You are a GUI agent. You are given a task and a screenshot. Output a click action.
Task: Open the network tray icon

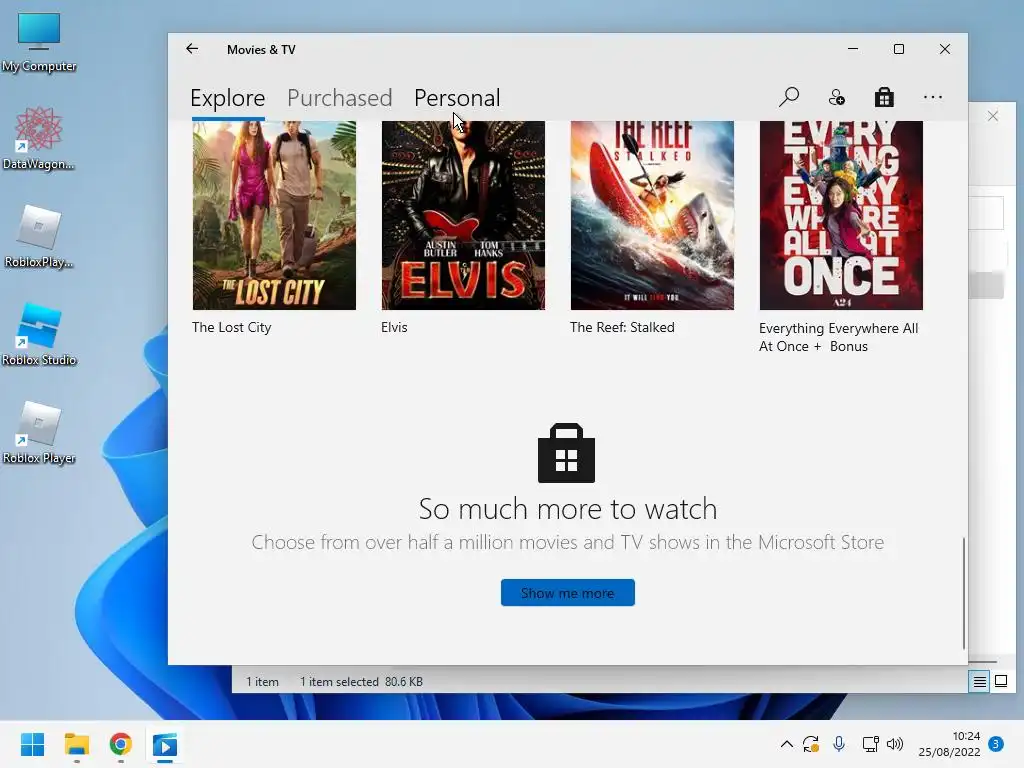870,744
